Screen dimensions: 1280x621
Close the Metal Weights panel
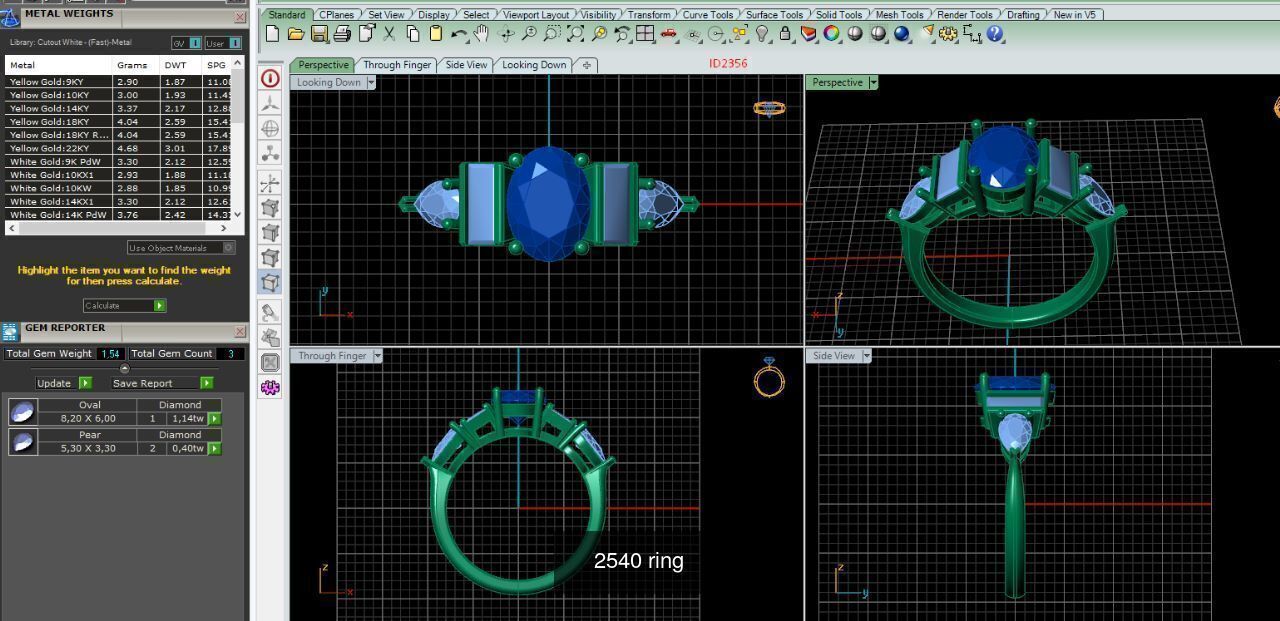[240, 17]
